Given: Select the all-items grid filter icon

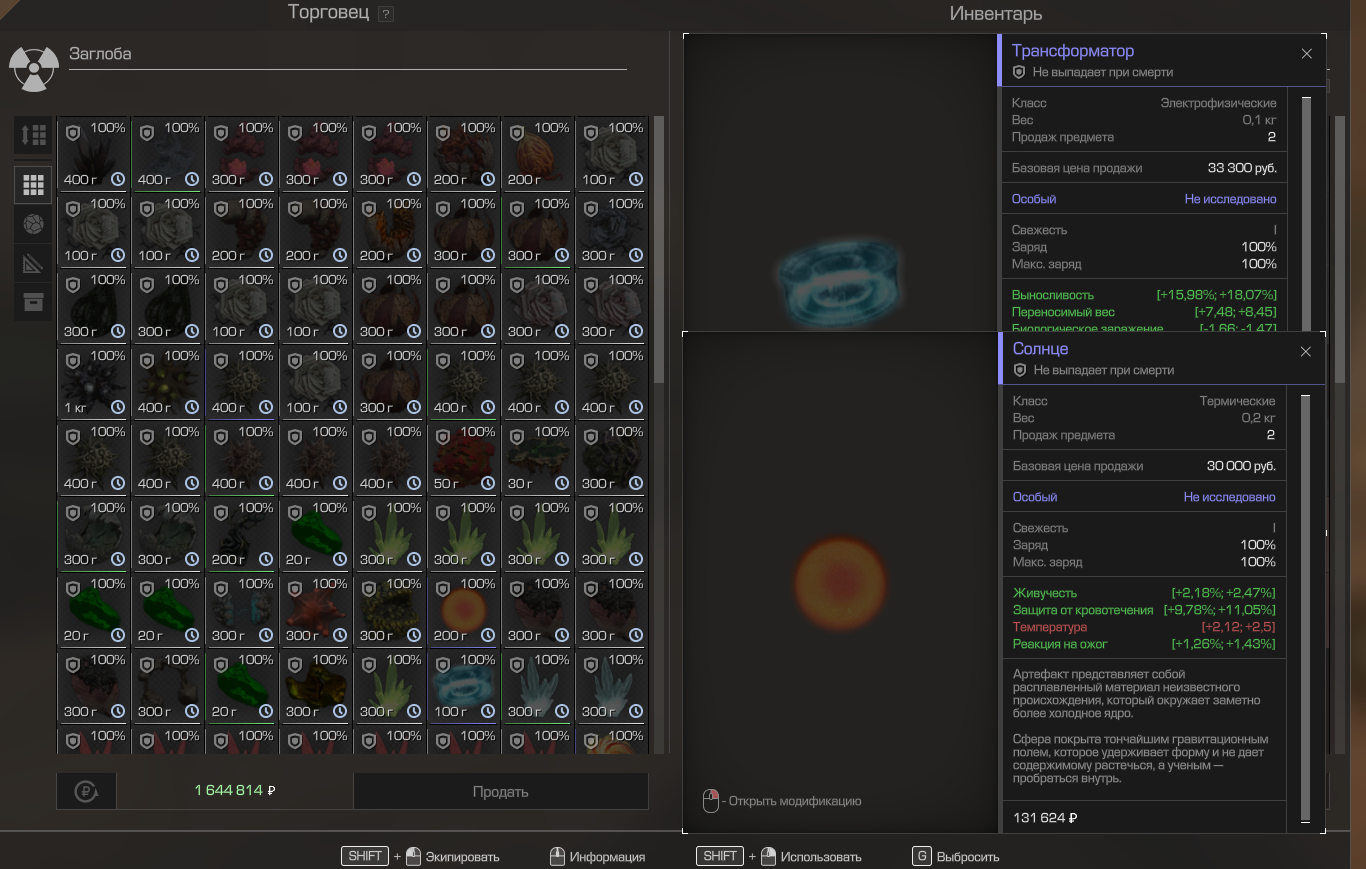Looking at the screenshot, I should [33, 185].
